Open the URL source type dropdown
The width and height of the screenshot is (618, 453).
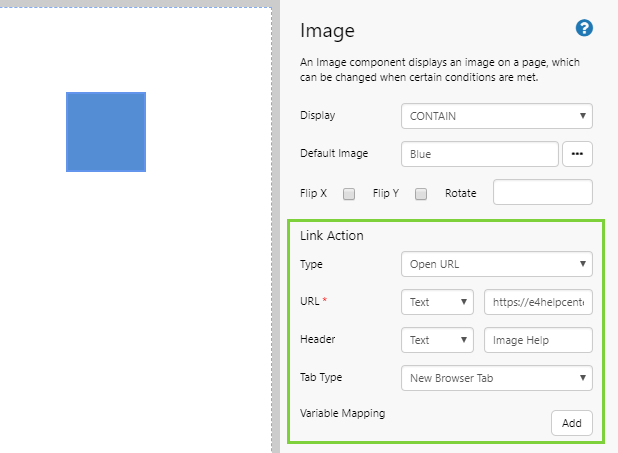pyautogui.click(x=437, y=302)
